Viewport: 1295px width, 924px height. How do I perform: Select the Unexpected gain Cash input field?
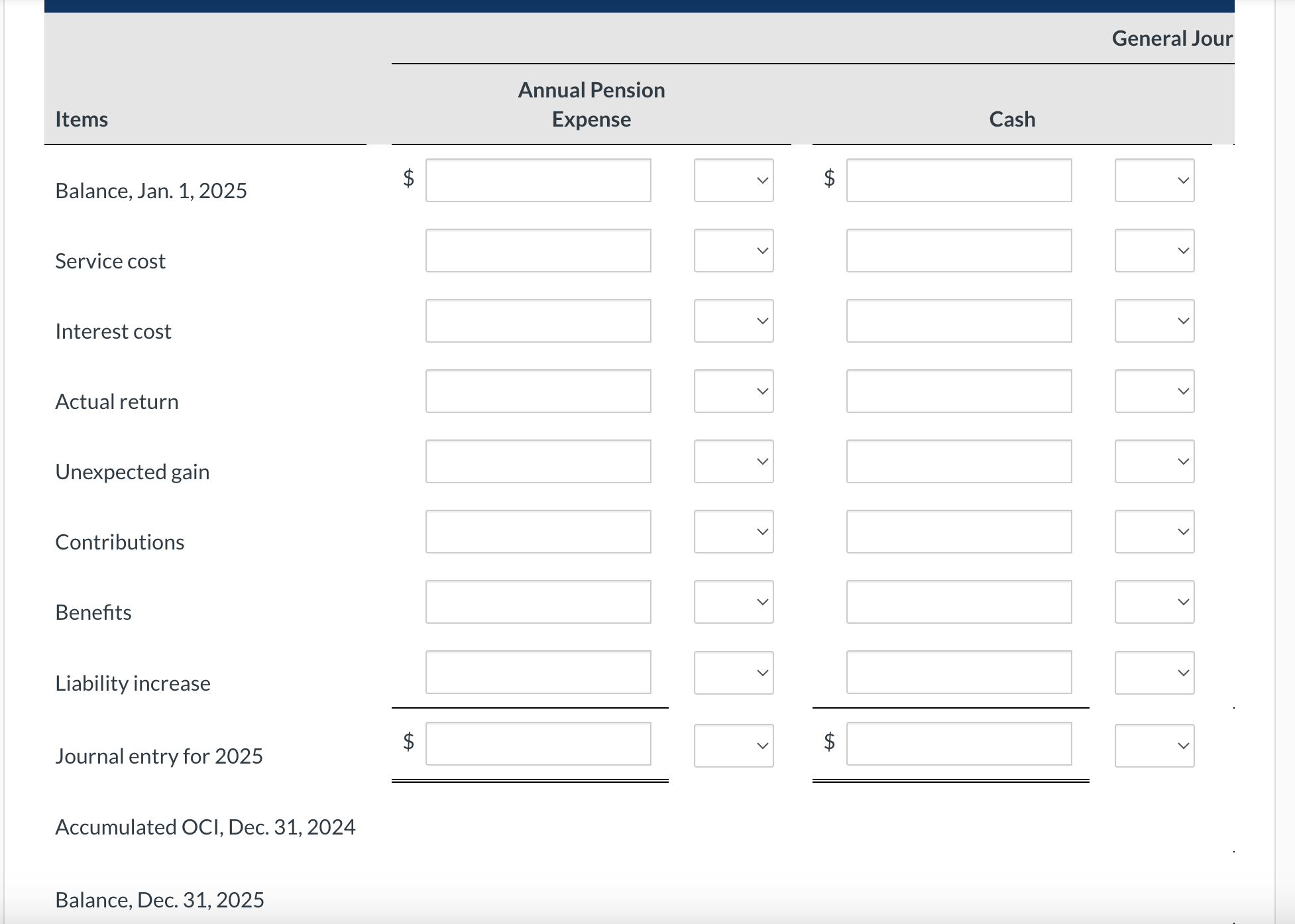958,461
